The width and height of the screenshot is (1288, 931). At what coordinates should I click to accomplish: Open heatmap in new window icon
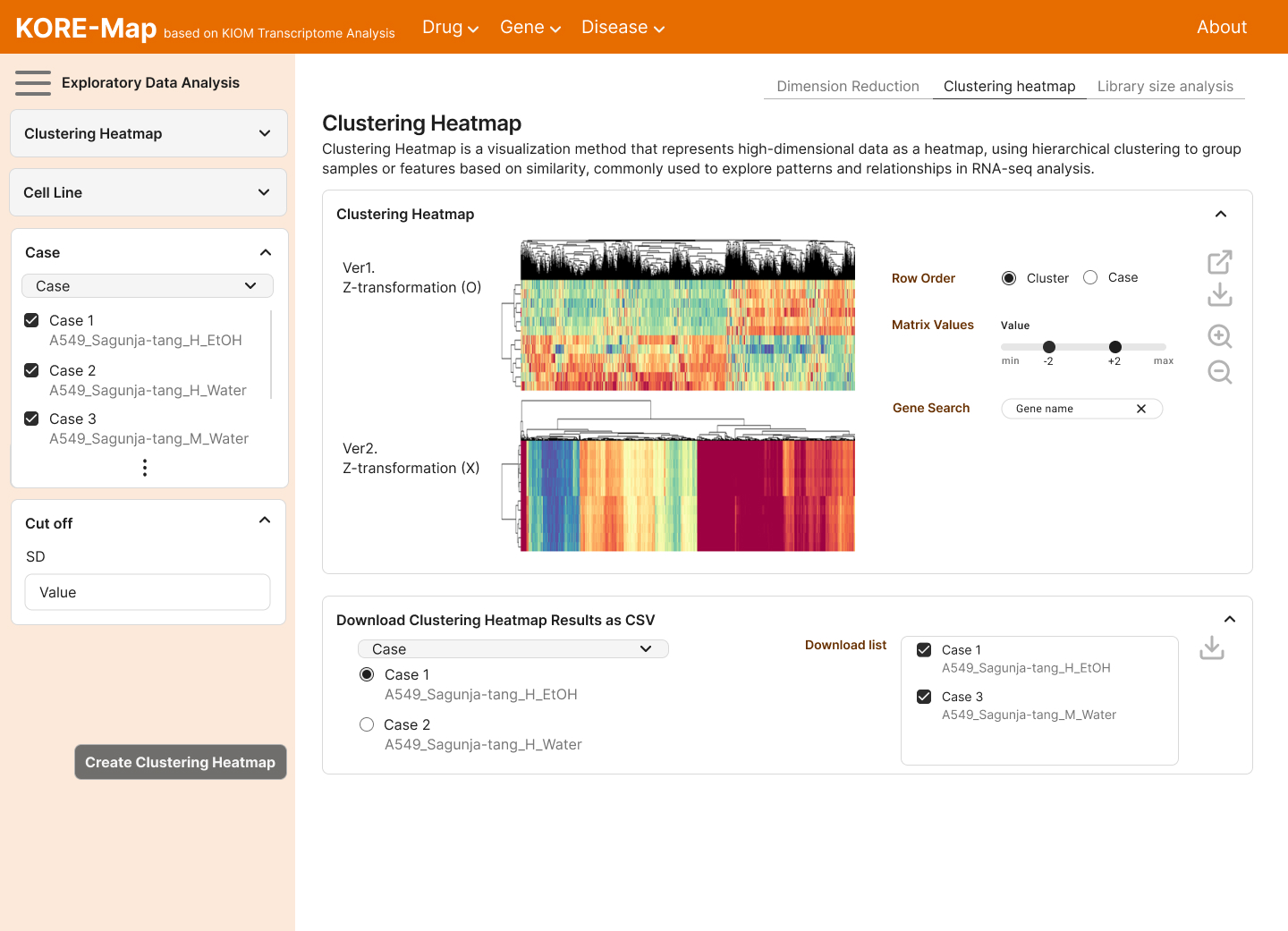coord(1220,262)
